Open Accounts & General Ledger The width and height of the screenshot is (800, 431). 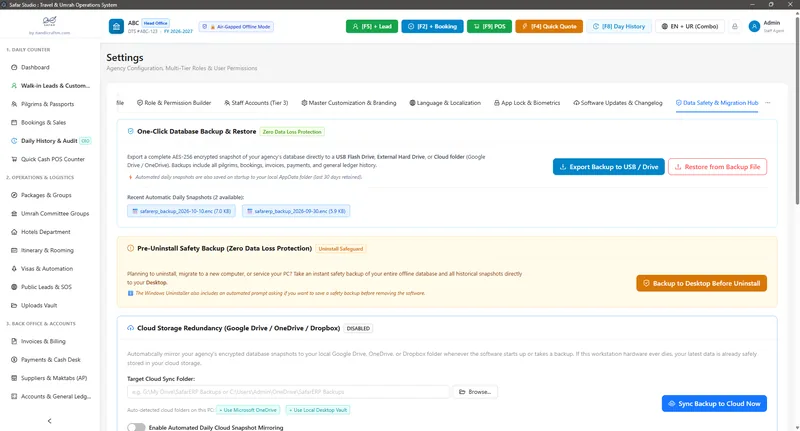[50, 396]
